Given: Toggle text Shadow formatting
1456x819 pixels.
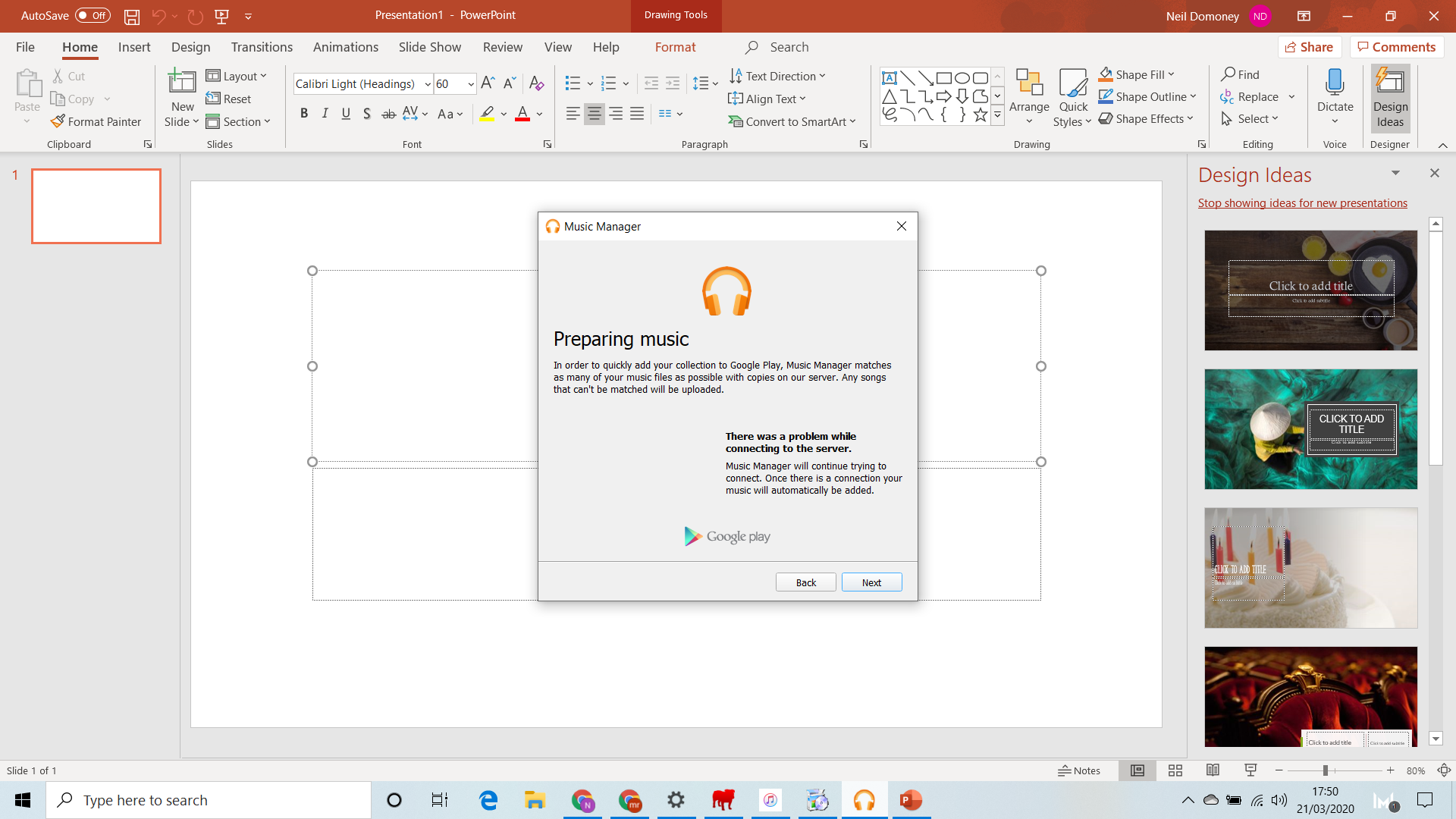Looking at the screenshot, I should click(367, 114).
